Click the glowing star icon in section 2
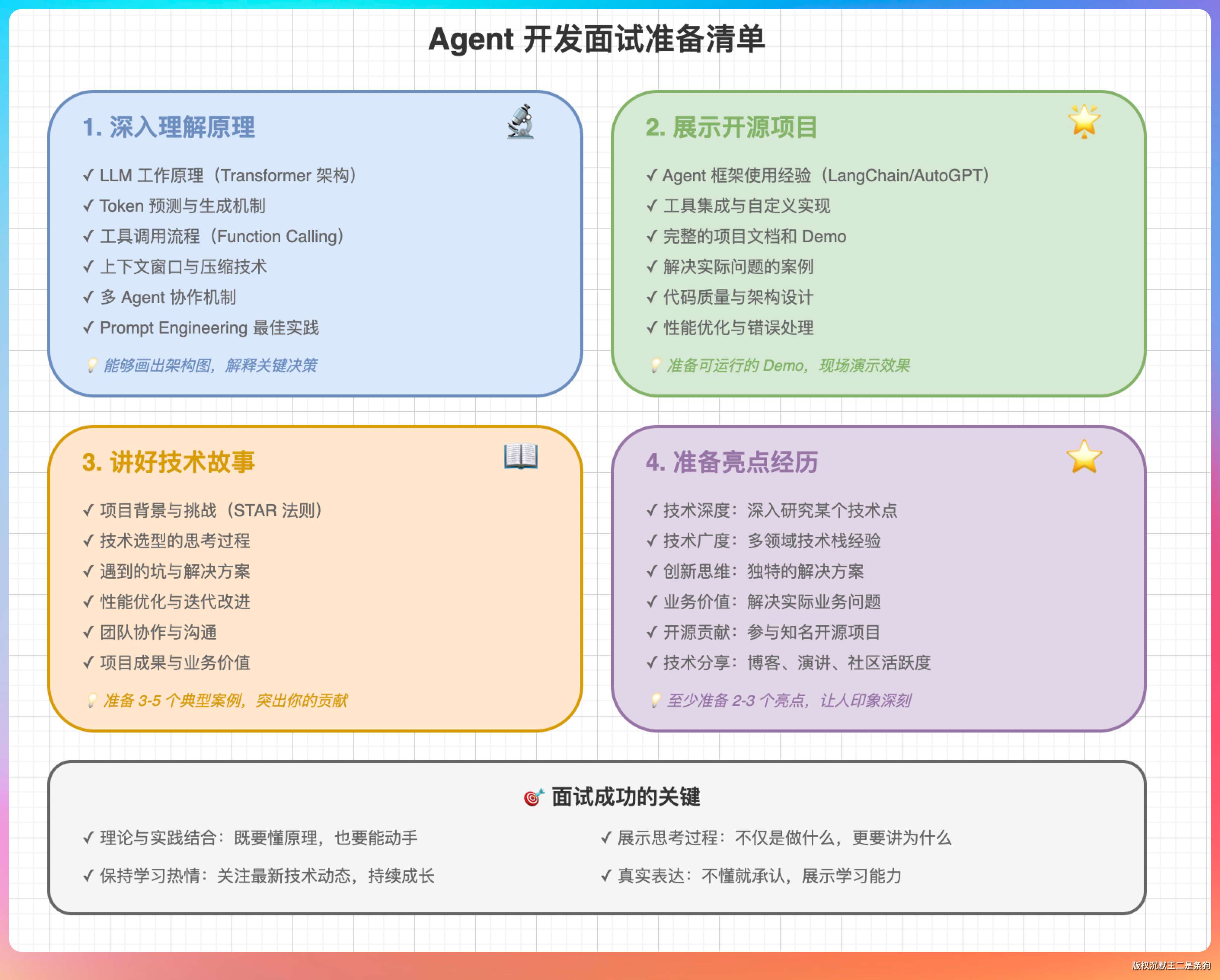This screenshot has width=1220, height=980. (1084, 121)
